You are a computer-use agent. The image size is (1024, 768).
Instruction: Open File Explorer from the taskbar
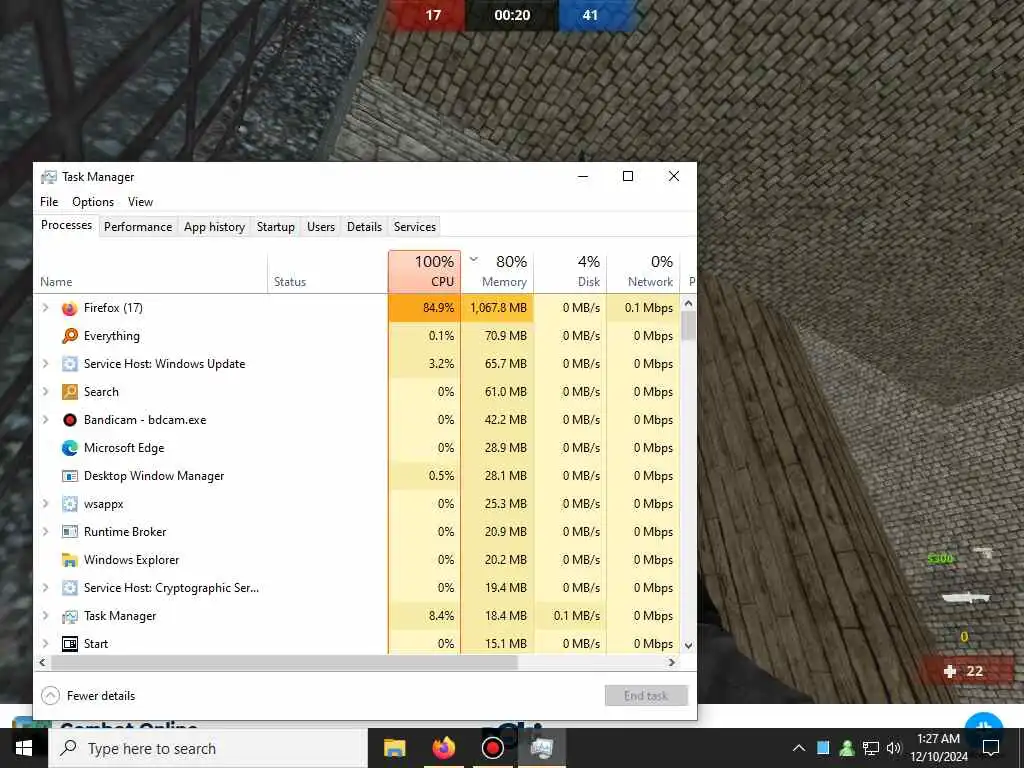click(x=394, y=748)
